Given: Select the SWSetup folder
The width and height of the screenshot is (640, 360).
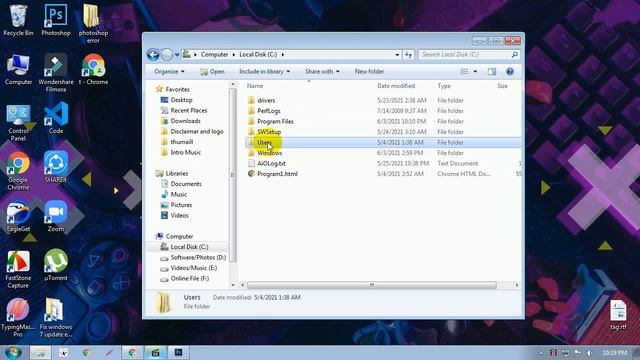Looking at the screenshot, I should (x=269, y=132).
